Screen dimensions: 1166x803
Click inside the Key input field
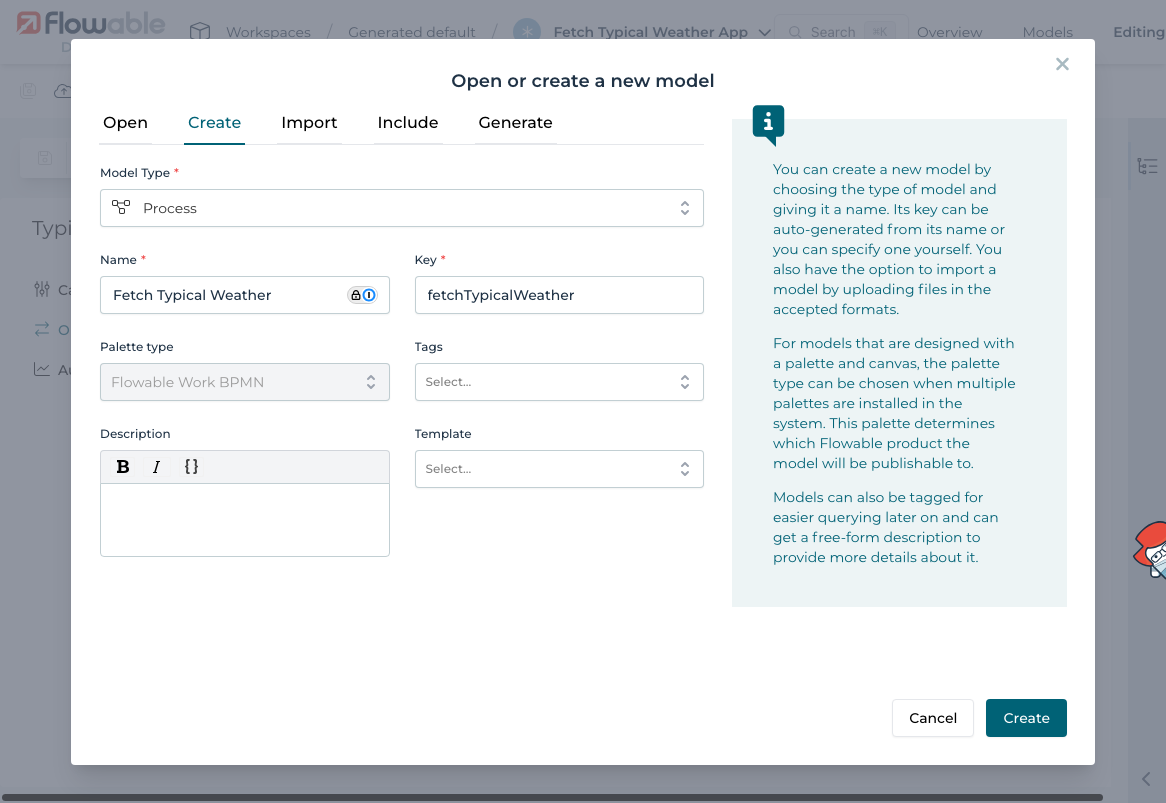tap(558, 294)
